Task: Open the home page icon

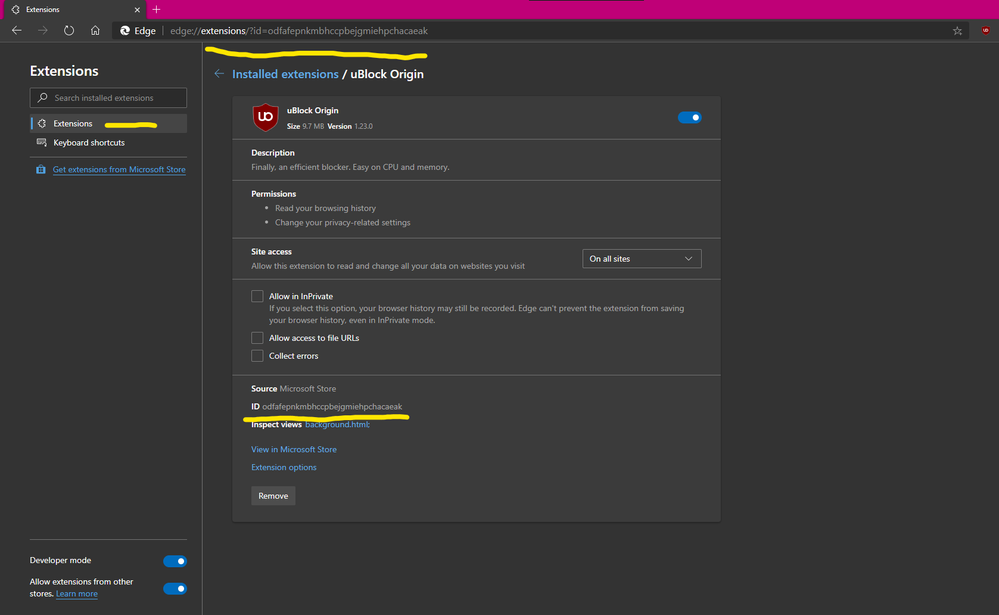Action: pos(95,31)
